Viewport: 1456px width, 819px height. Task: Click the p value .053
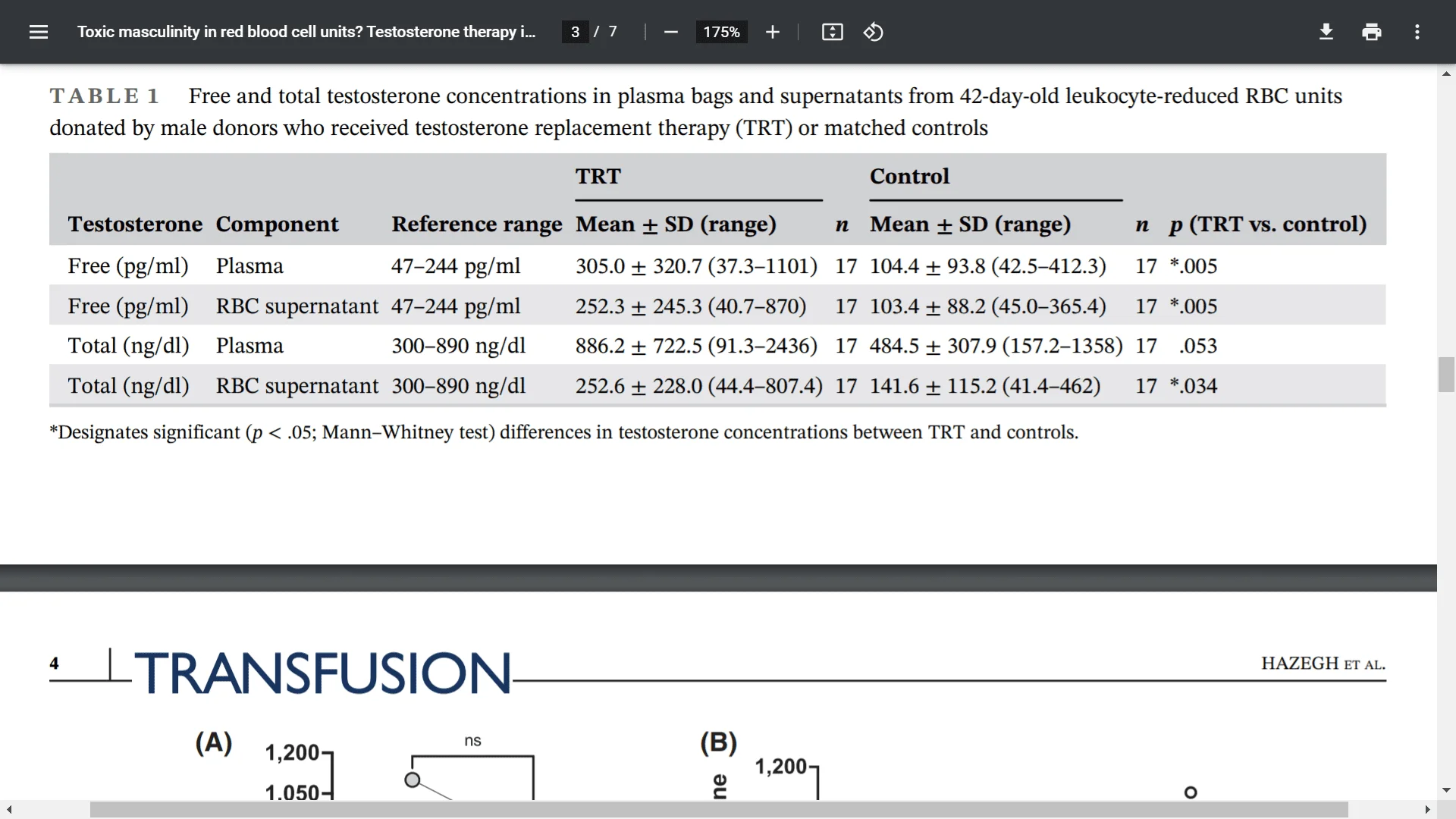pos(1198,346)
